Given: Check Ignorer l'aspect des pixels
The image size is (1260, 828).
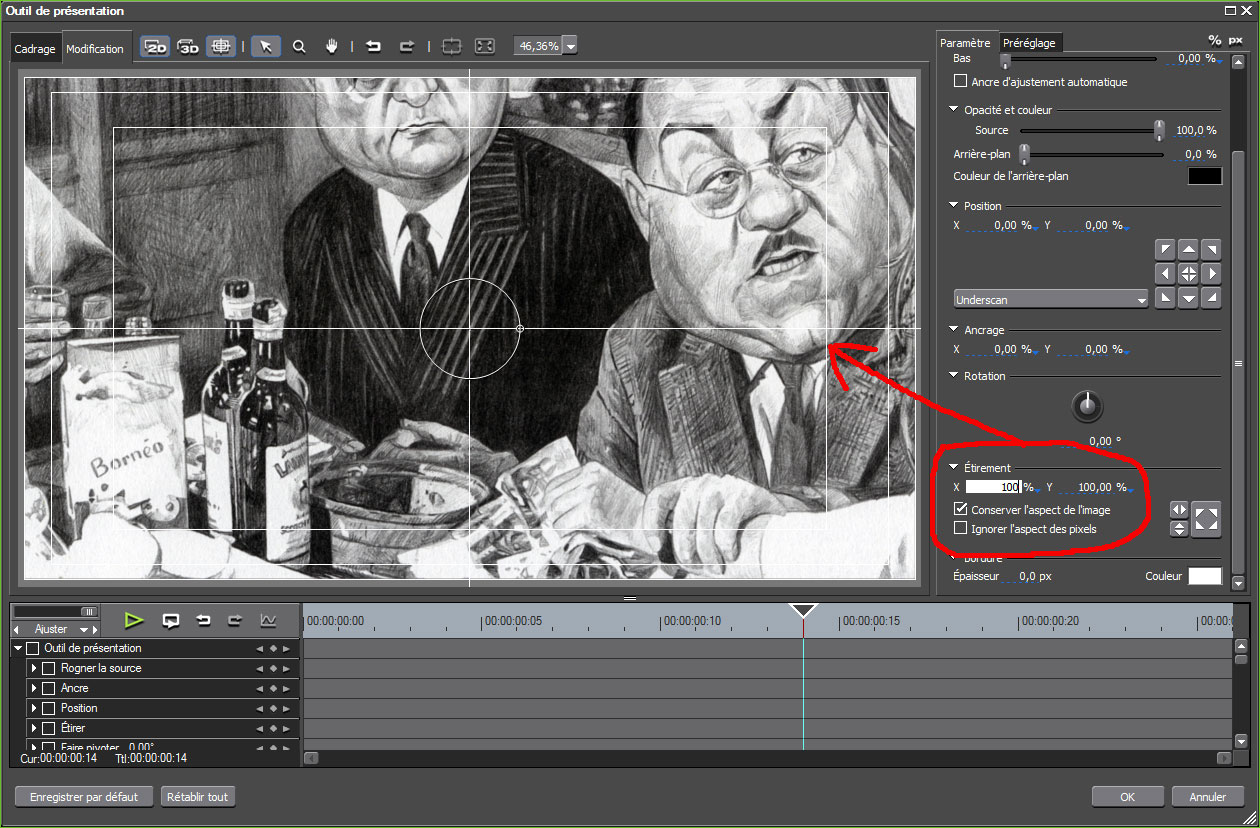Looking at the screenshot, I should [x=961, y=528].
